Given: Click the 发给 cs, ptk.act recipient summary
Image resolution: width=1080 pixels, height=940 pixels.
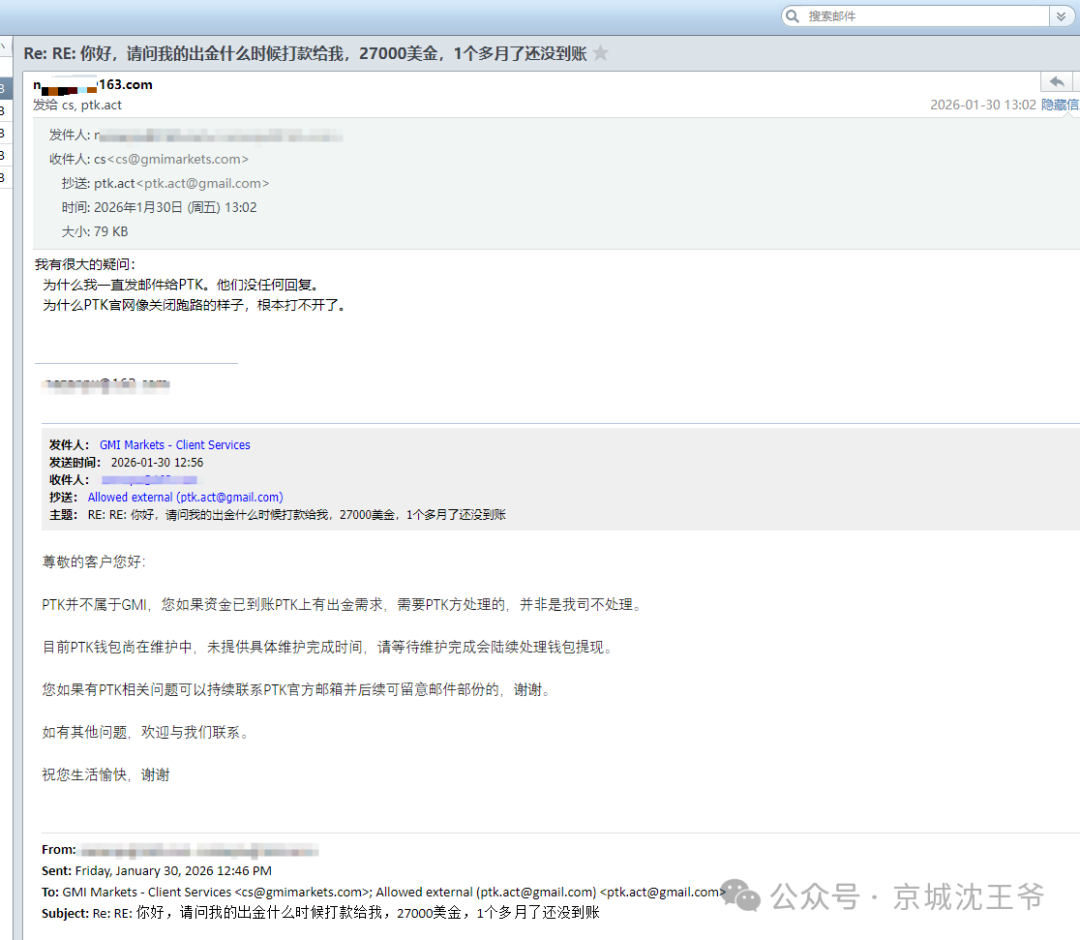Looking at the screenshot, I should click(78, 105).
